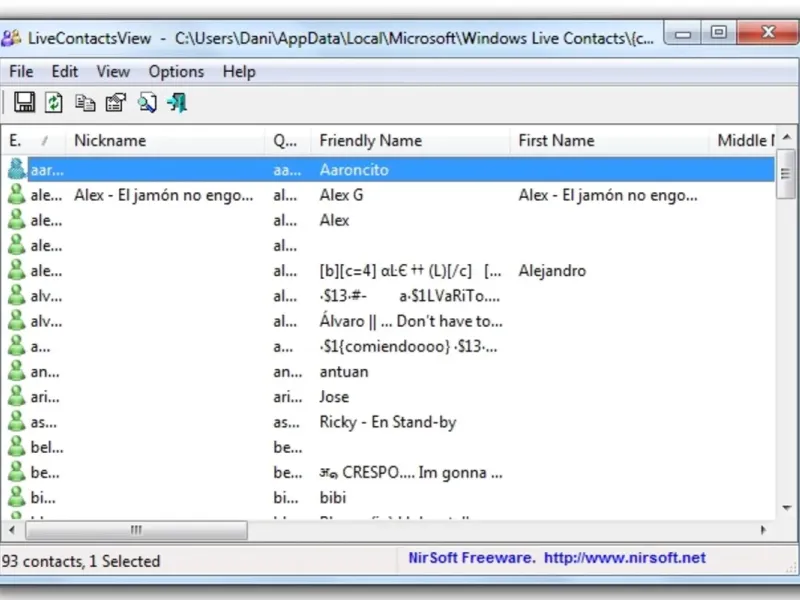800x600 pixels.
Task: Click the horizontal scrollbar right arrow
Action: tap(763, 530)
